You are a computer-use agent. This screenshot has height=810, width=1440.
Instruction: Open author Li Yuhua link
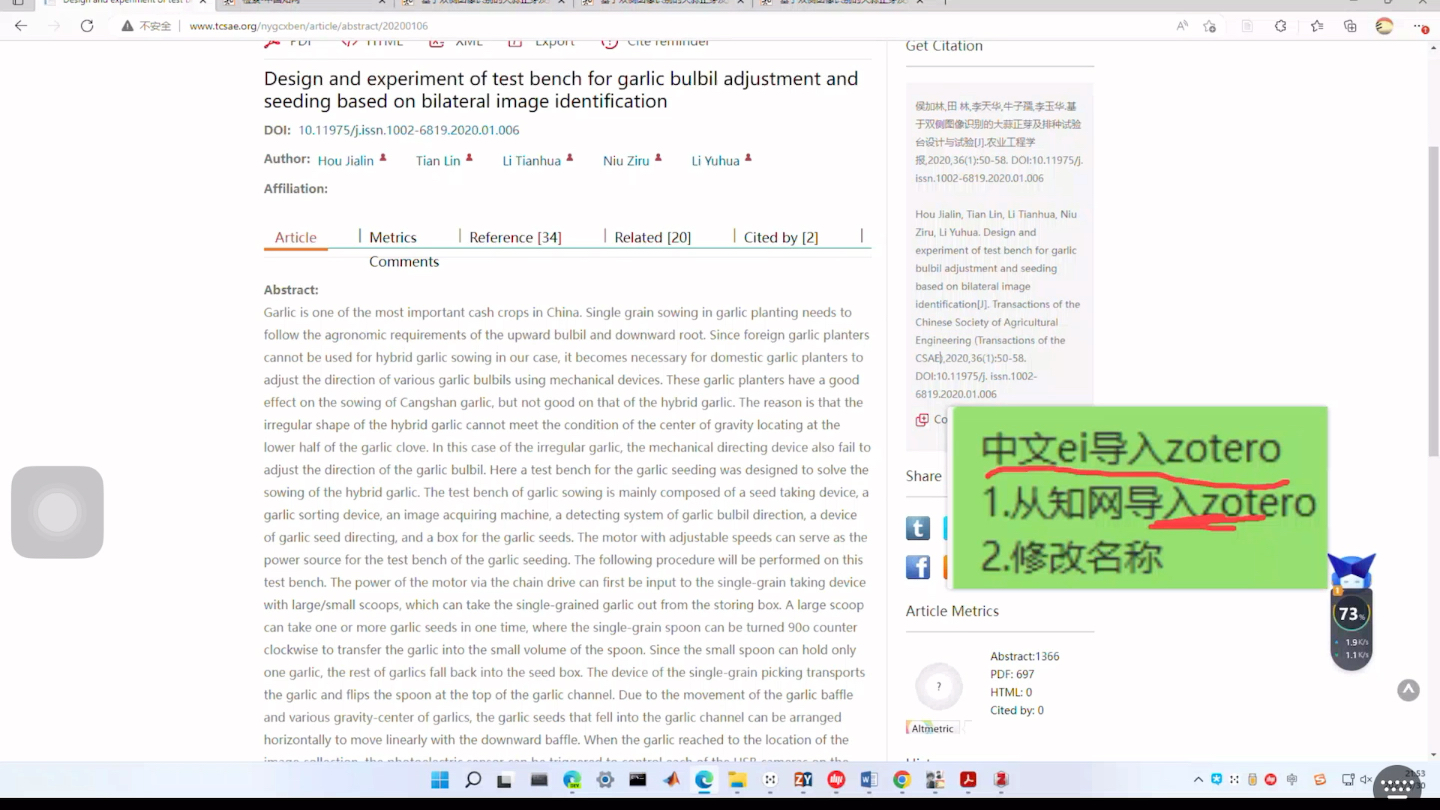pyautogui.click(x=715, y=161)
